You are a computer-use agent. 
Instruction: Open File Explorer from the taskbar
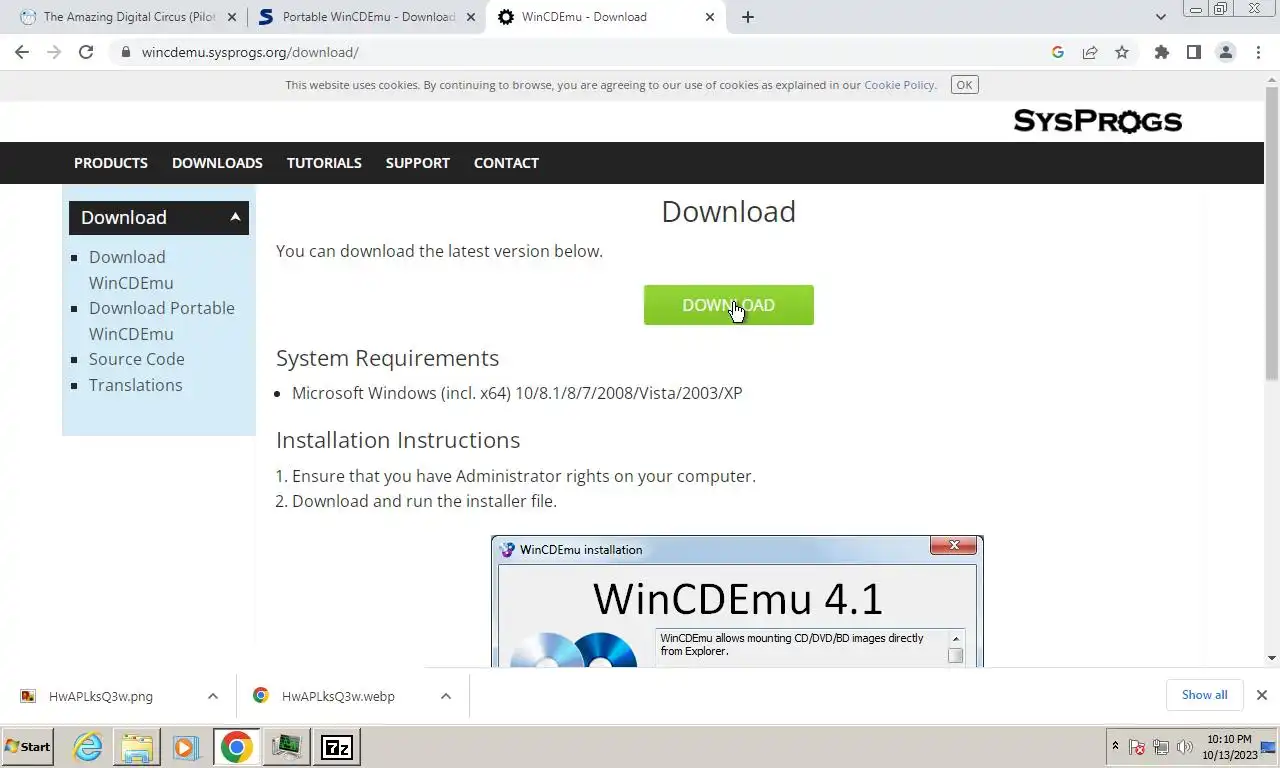(x=137, y=747)
